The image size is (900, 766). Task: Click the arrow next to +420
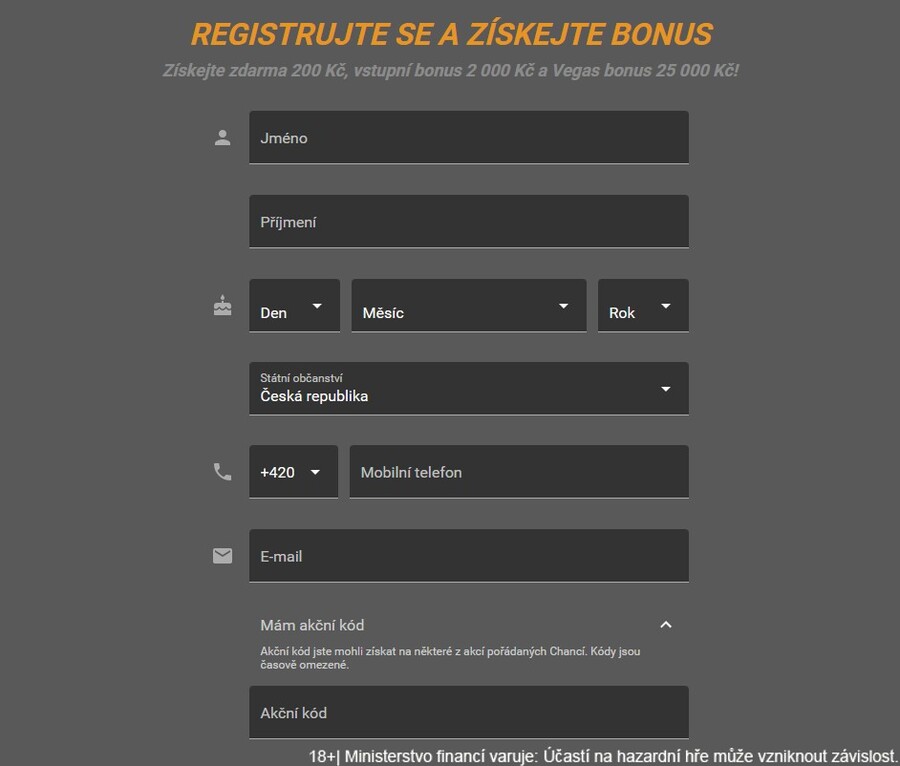315,472
